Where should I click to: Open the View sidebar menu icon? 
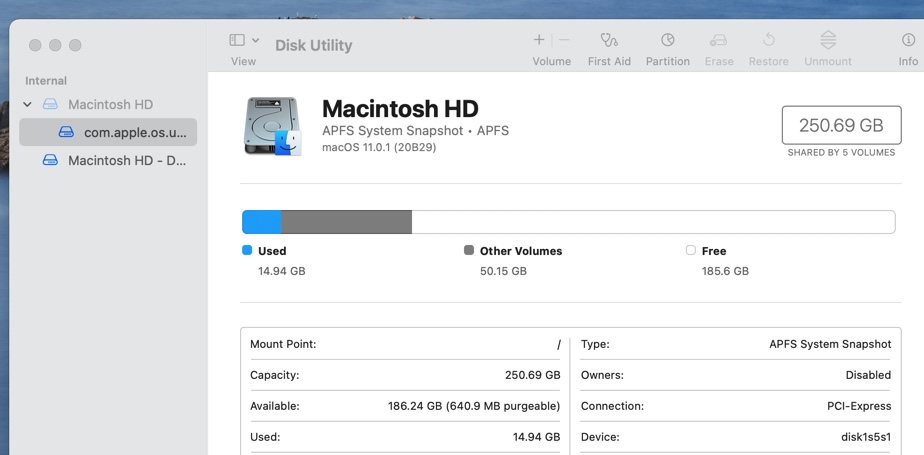pos(237,40)
